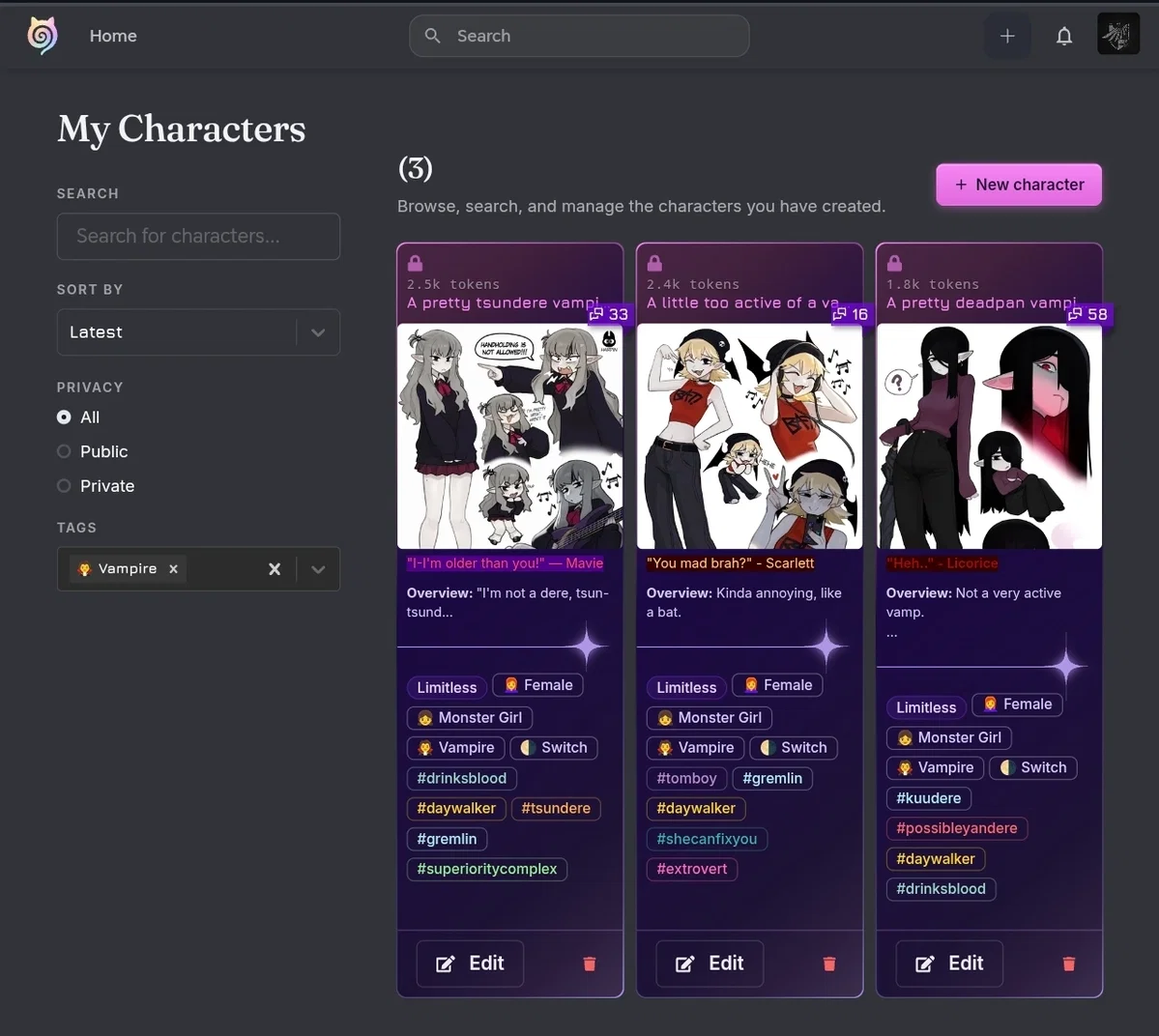Click Monster Girl tag on Licorice card

[949, 737]
